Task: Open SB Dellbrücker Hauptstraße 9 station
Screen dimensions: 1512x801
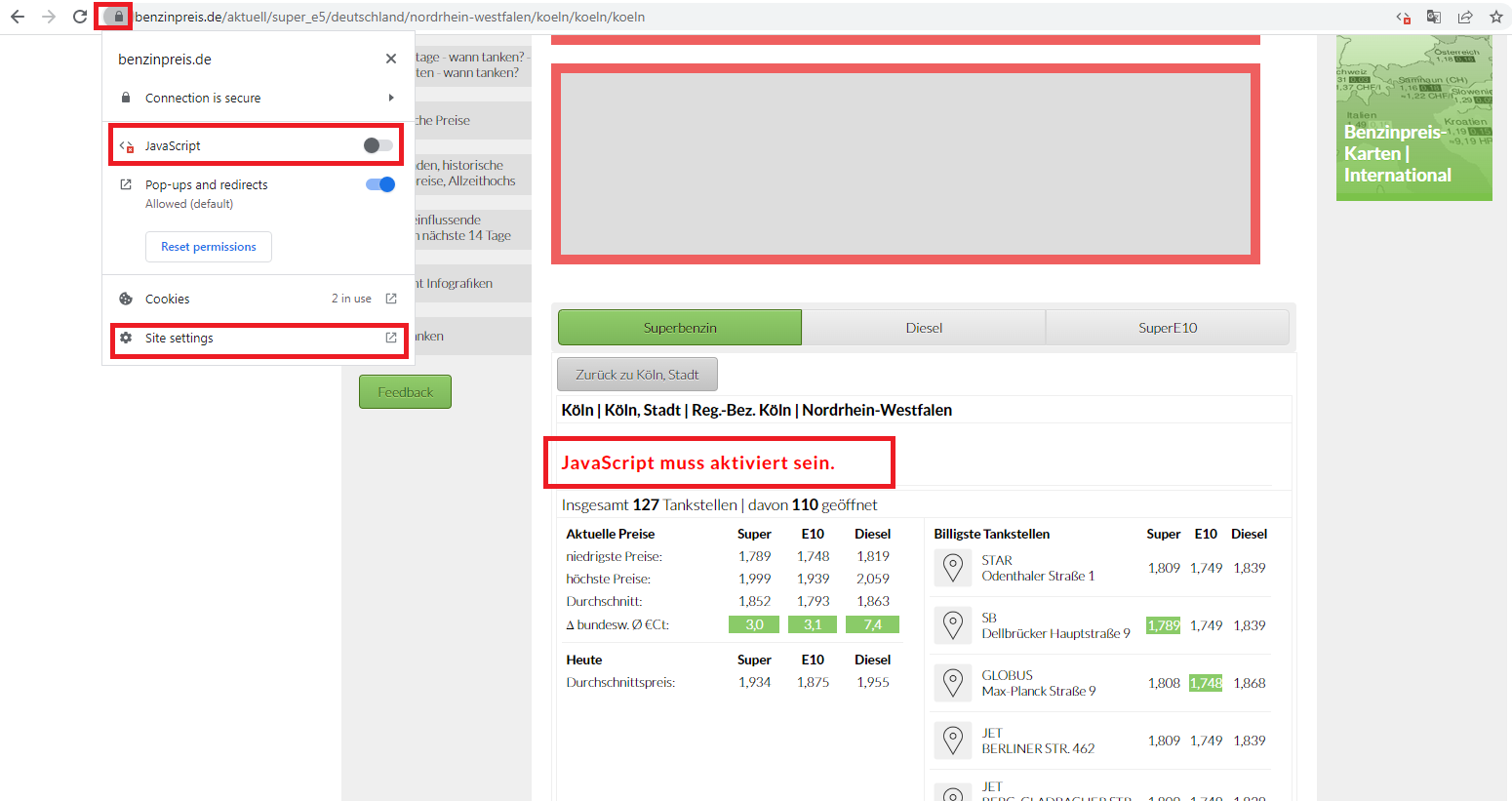Action: (x=1055, y=625)
